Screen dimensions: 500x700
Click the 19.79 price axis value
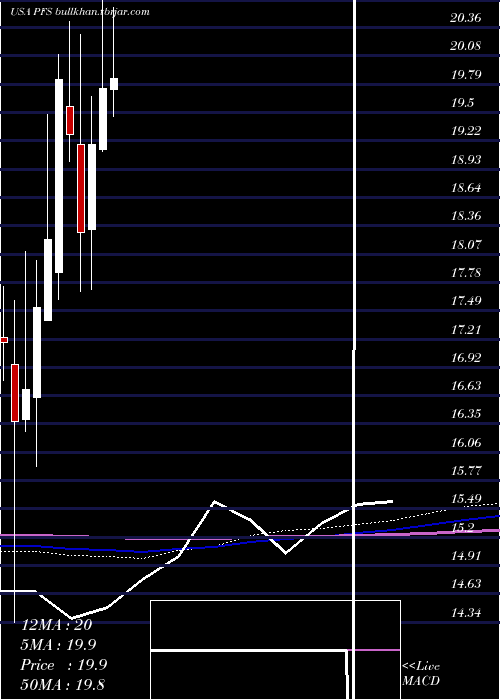pyautogui.click(x=466, y=74)
